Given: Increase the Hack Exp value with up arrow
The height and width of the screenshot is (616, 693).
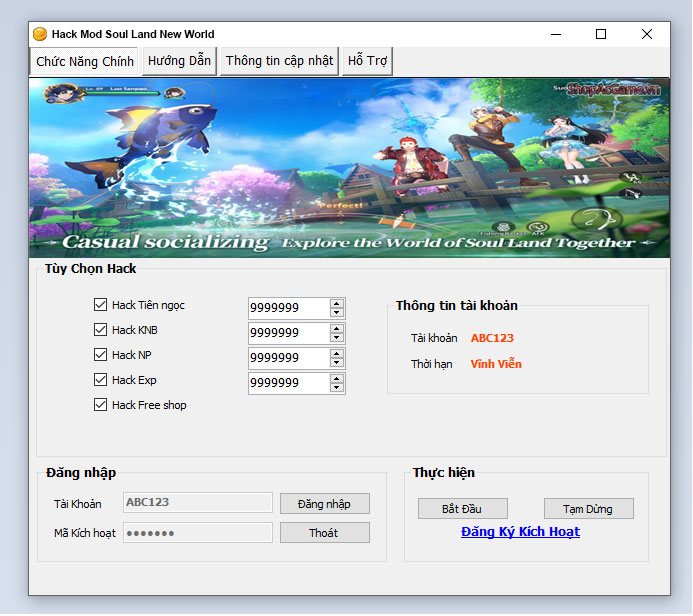Looking at the screenshot, I should pyautogui.click(x=337, y=379).
